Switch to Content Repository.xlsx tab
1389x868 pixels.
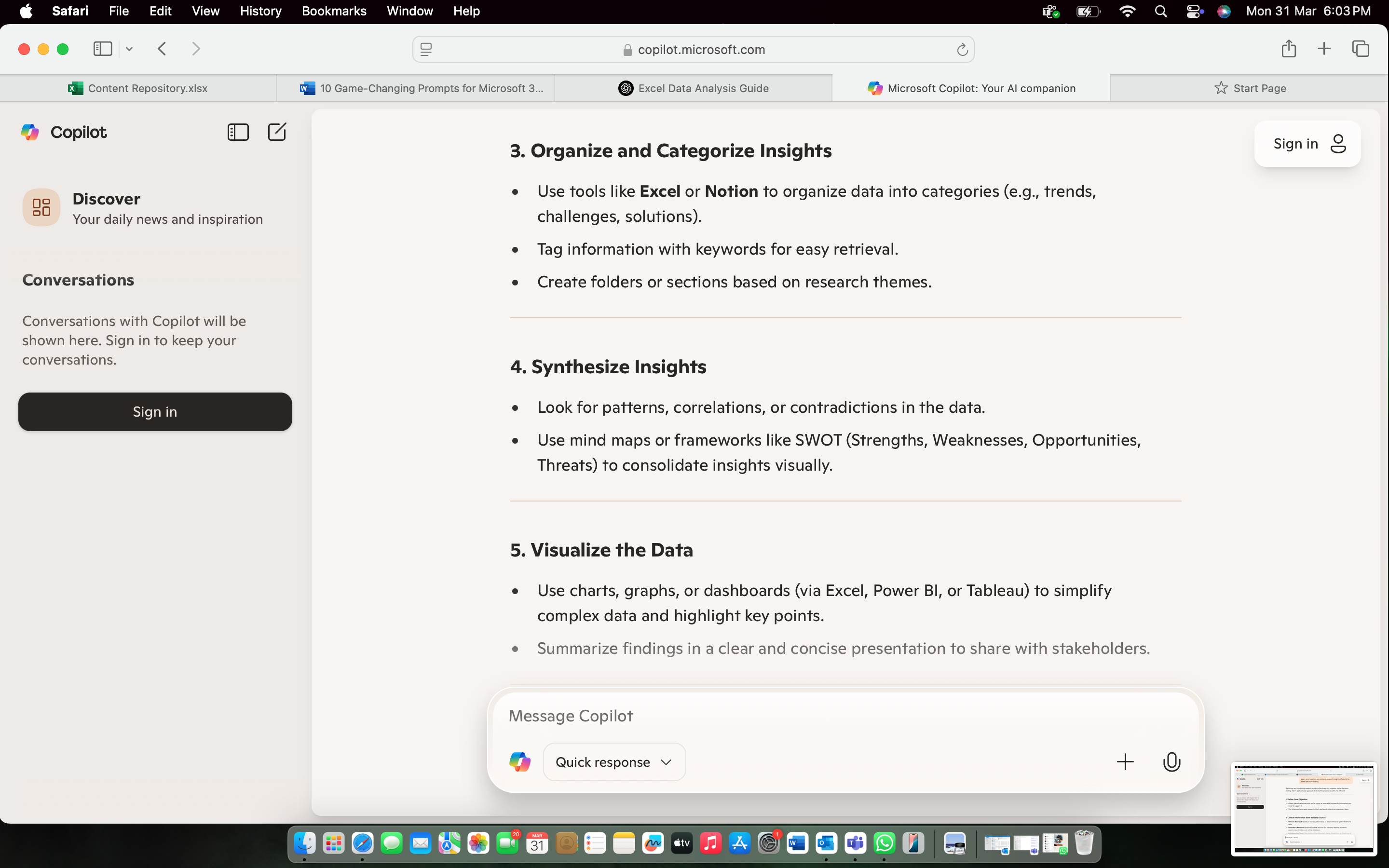138,88
